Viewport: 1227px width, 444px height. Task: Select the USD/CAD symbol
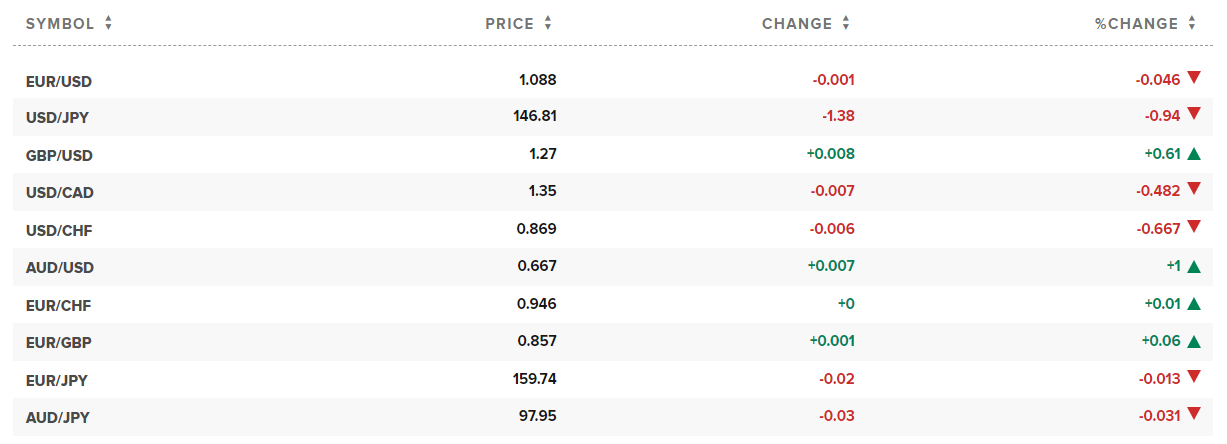pyautogui.click(x=60, y=192)
